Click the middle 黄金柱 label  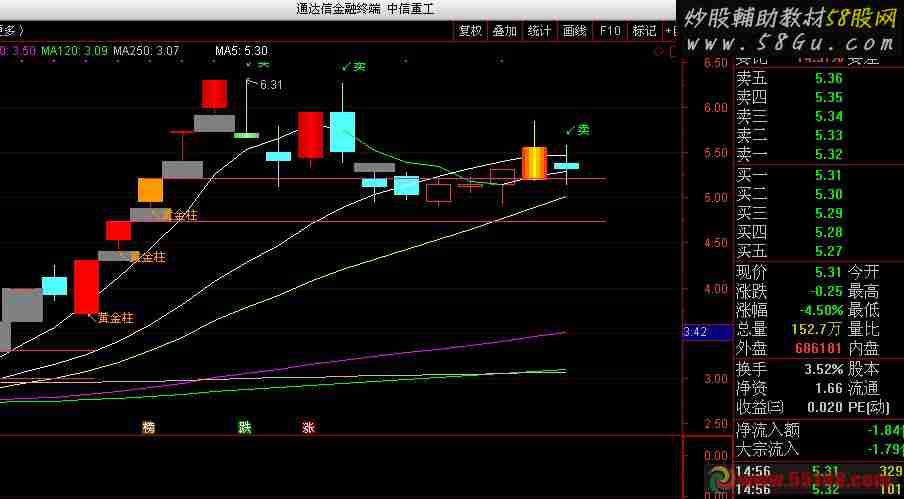click(148, 258)
